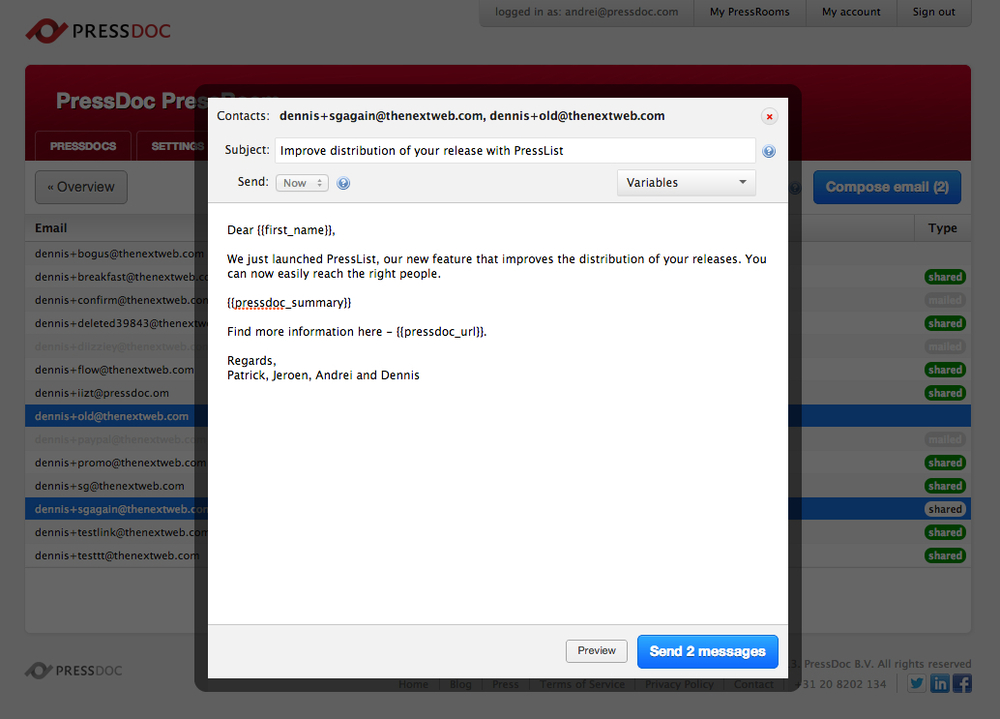Select the dennis+old@thenextweb.com contact row
1000x719 pixels.
click(112, 416)
